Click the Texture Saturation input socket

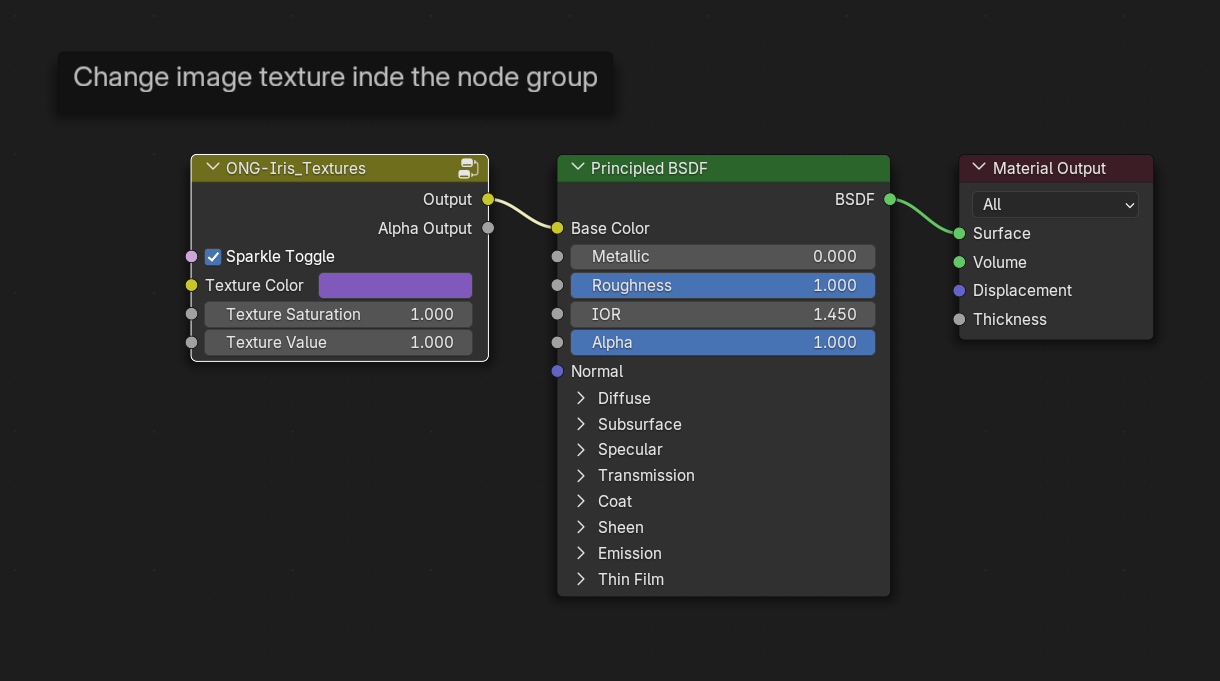[192, 314]
